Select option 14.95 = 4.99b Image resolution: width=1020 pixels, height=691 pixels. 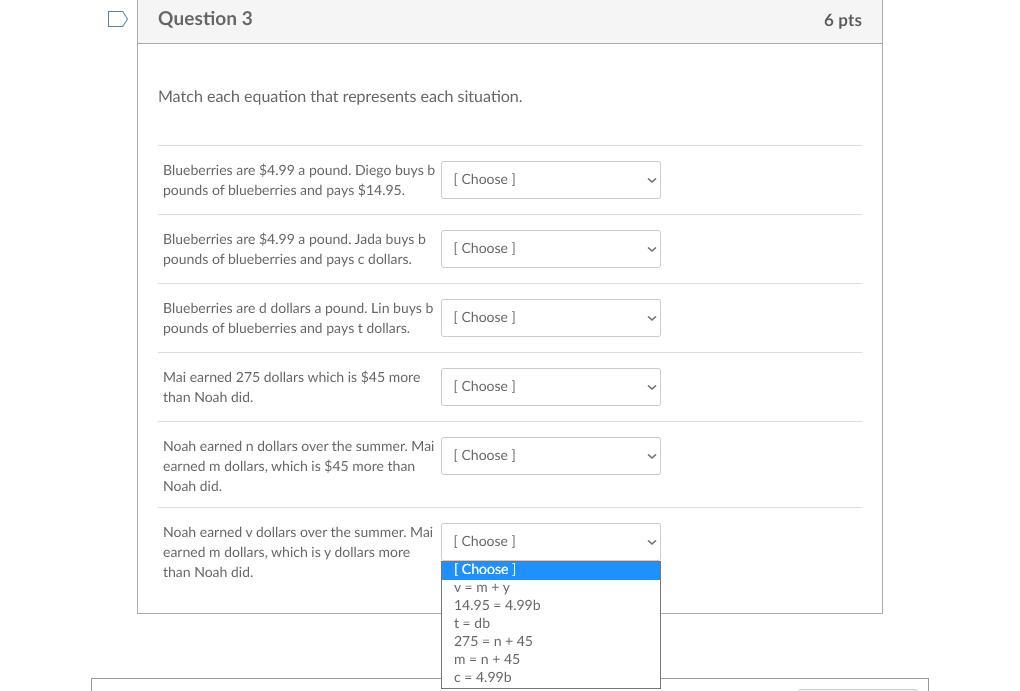point(497,606)
